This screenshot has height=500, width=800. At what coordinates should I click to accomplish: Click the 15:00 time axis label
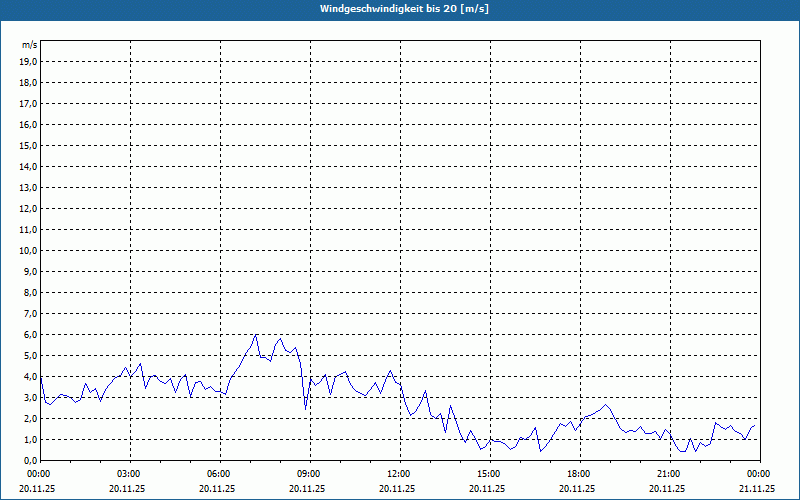click(x=489, y=474)
